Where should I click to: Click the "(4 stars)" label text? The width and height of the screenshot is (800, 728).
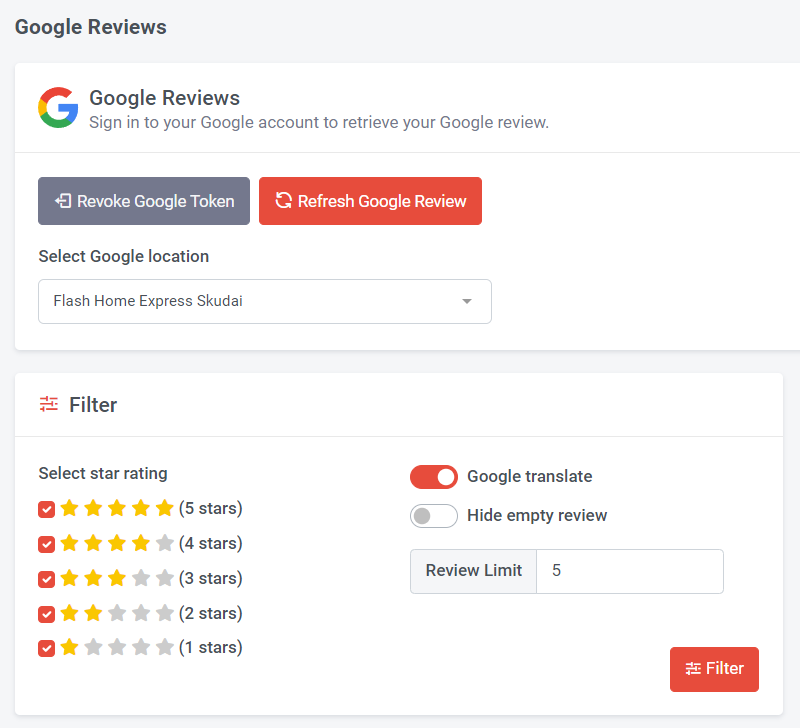pos(211,543)
